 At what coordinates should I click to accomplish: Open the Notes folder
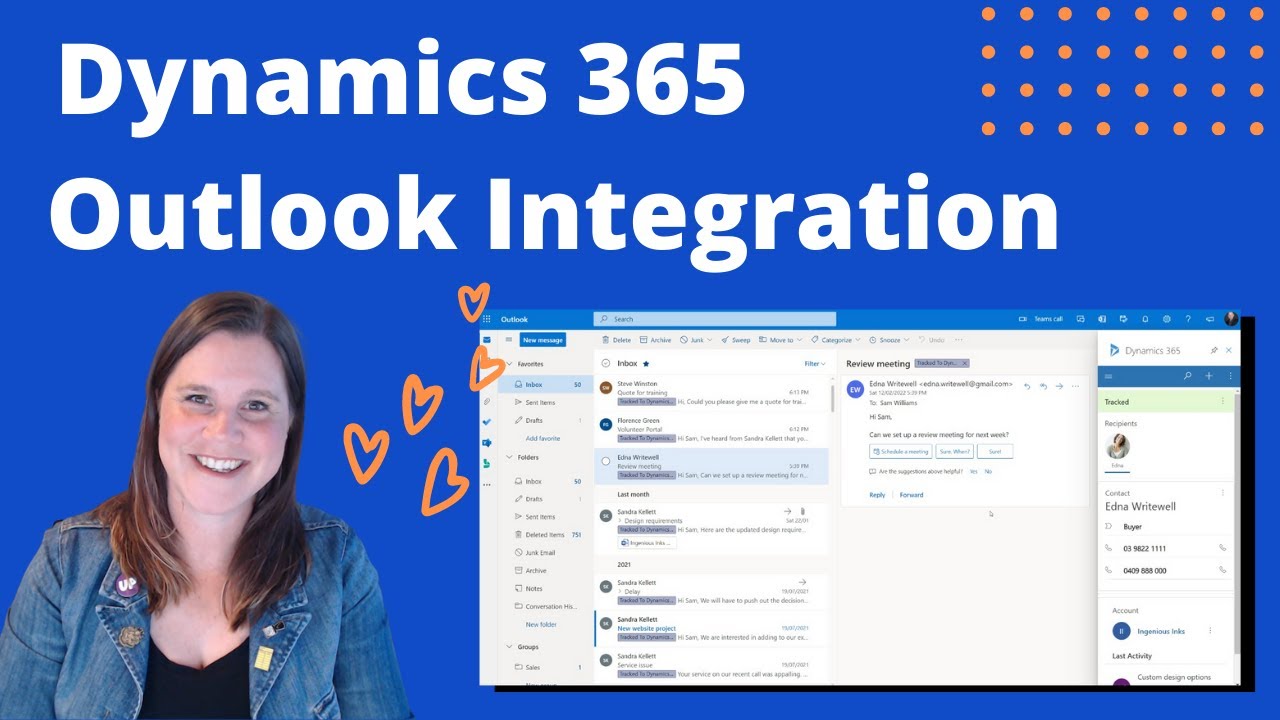coord(548,588)
